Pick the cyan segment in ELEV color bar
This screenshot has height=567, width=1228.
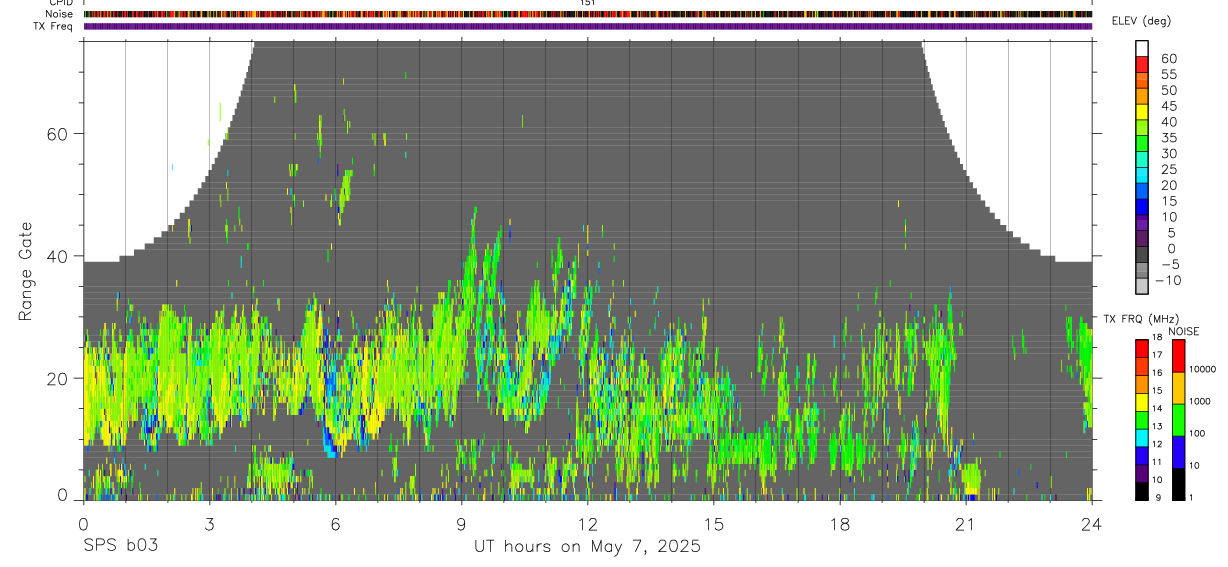[x=1142, y=176]
